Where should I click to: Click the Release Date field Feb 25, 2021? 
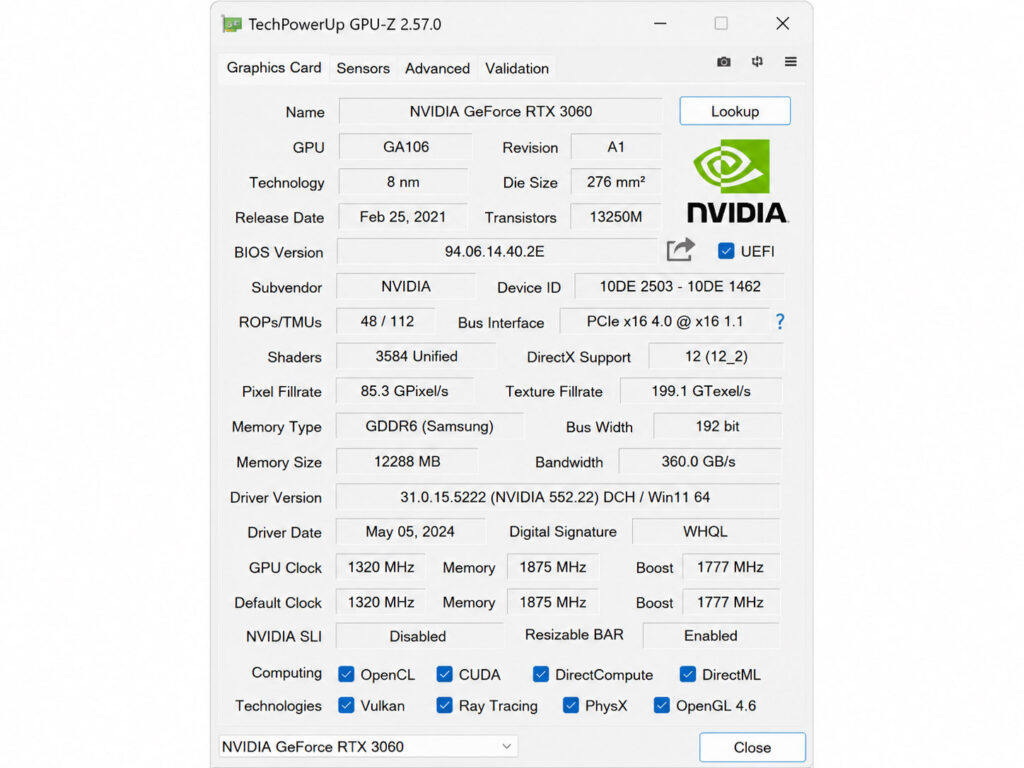pyautogui.click(x=403, y=217)
